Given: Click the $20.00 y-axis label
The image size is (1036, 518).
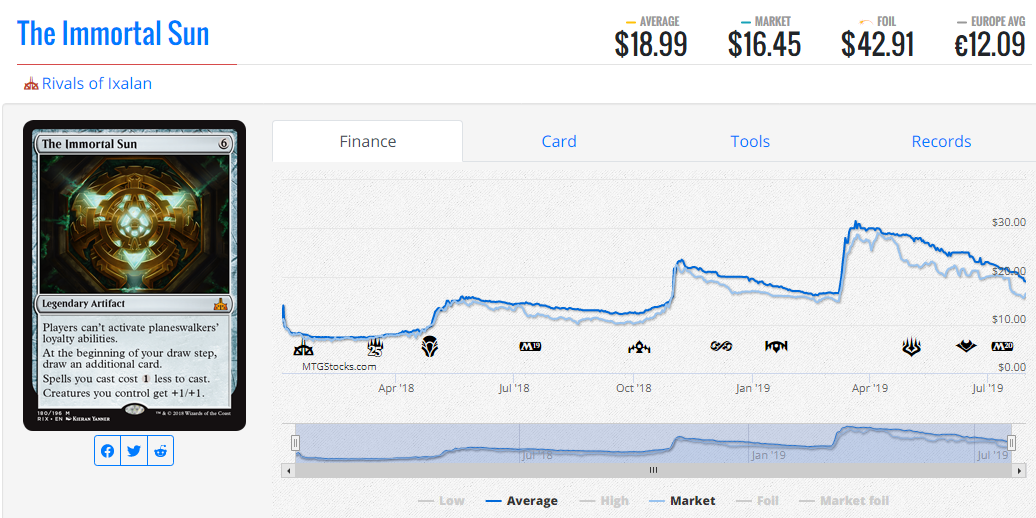Looking at the screenshot, I should coord(1008,271).
